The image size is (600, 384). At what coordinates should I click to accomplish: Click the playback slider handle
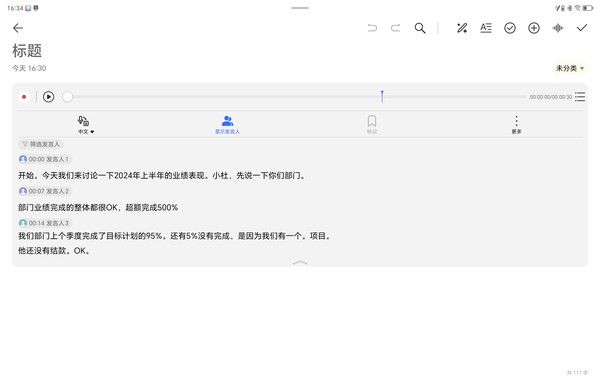click(67, 97)
